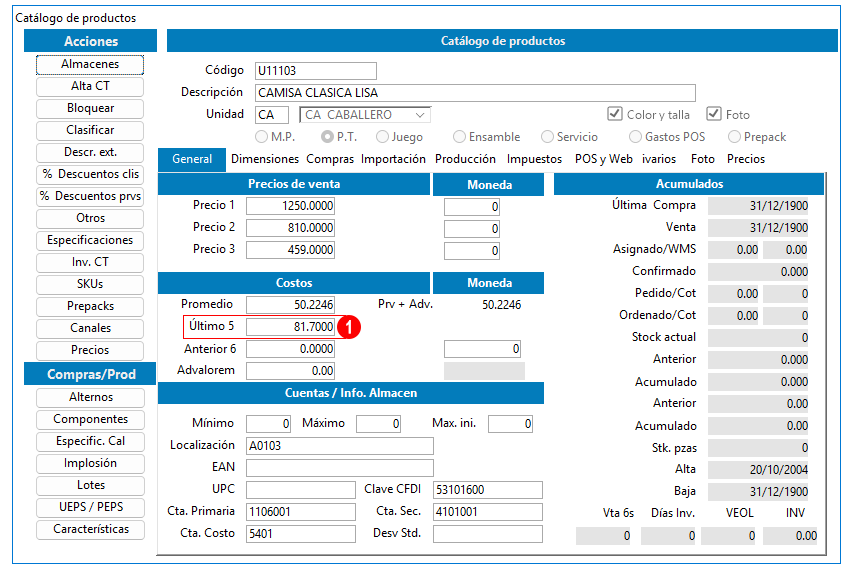Click the Moneda field for Precio 1

(472, 206)
